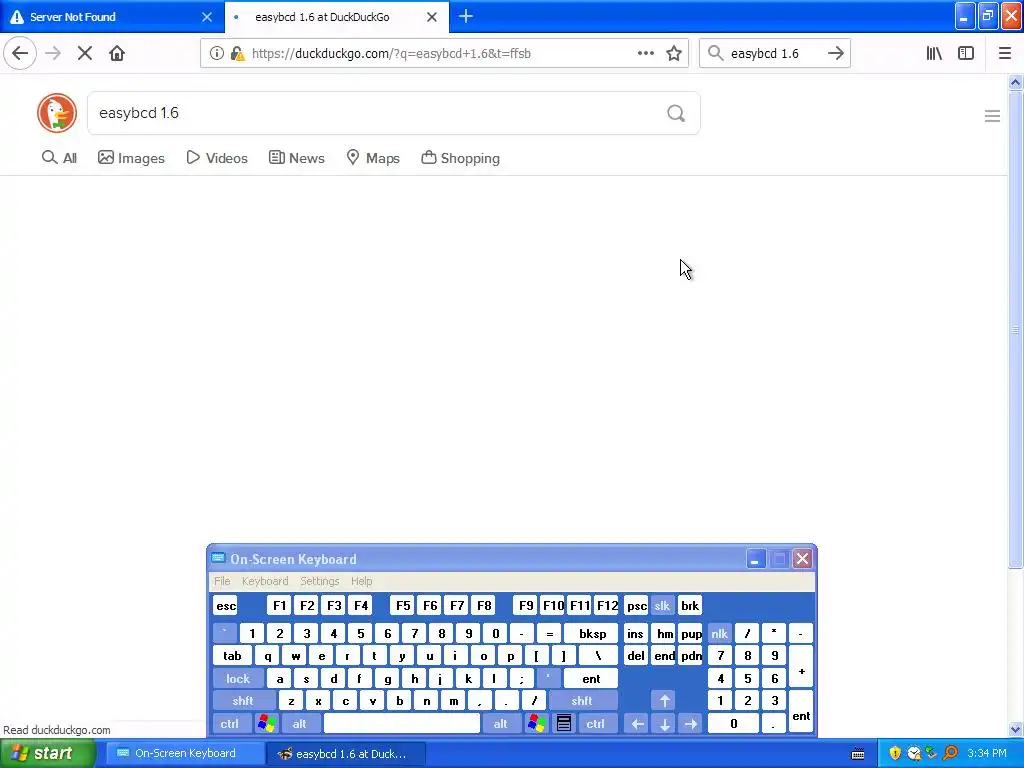Click the left Windows logo key
The image size is (1024, 768).
266,724
